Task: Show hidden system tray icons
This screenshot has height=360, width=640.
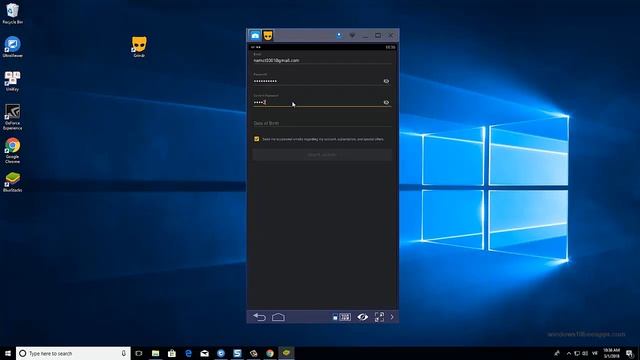Action: (569, 353)
